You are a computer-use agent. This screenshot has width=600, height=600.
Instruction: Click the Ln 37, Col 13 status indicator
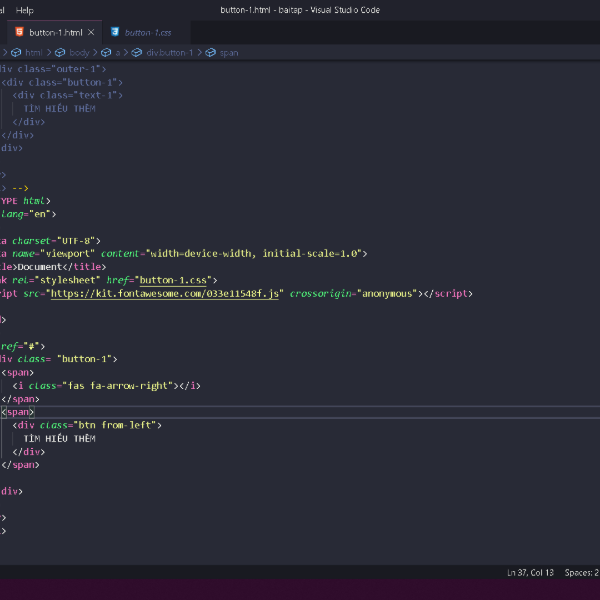click(530, 573)
